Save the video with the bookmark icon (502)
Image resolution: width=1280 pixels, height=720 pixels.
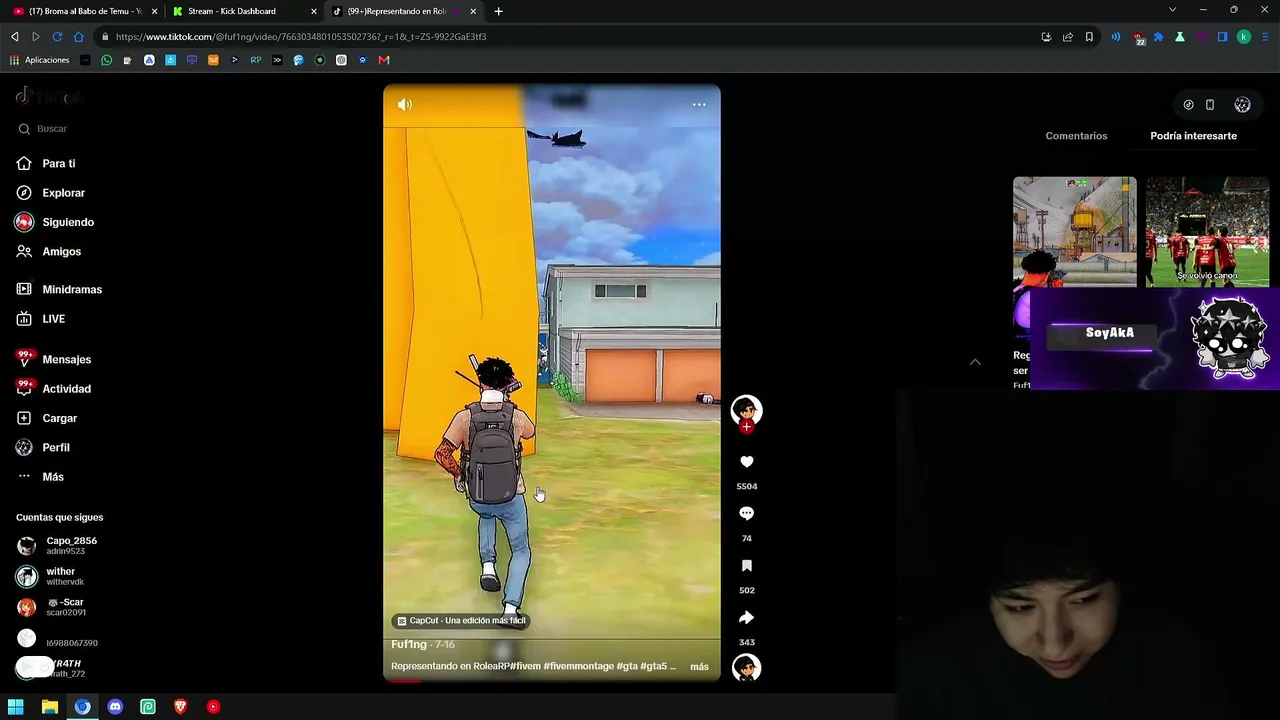click(x=746, y=566)
